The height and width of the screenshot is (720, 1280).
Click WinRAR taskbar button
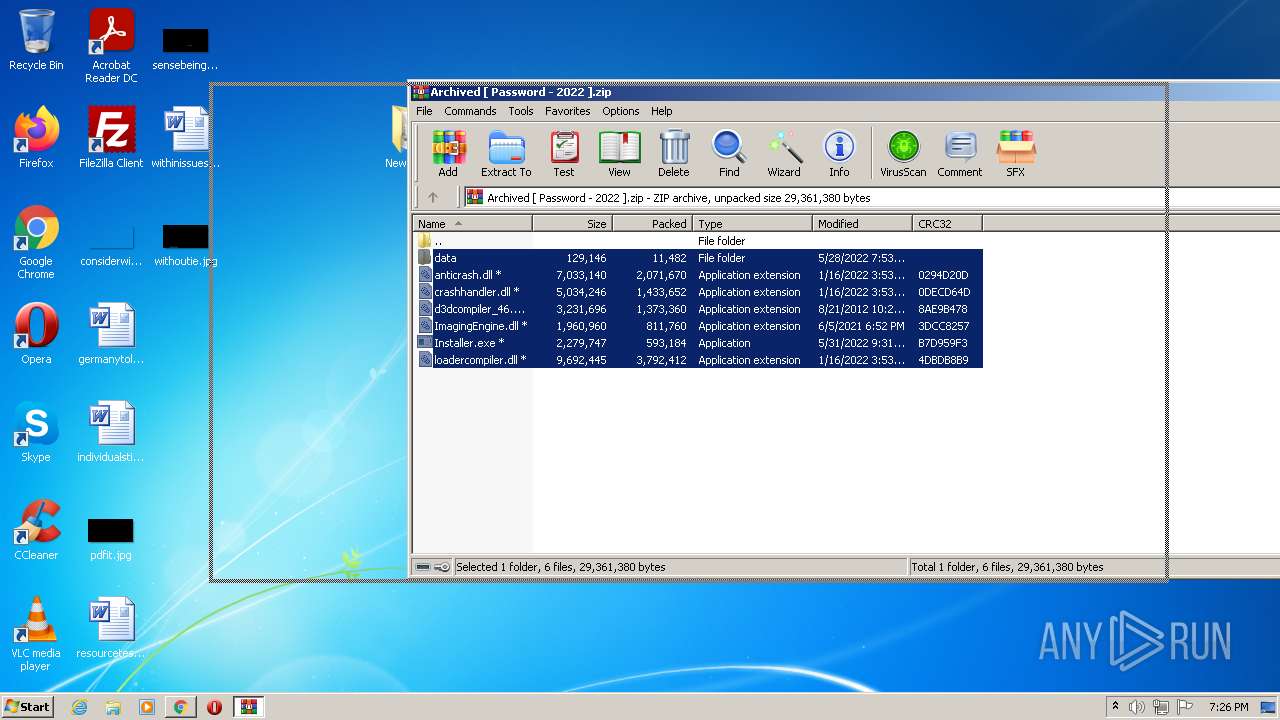click(248, 707)
